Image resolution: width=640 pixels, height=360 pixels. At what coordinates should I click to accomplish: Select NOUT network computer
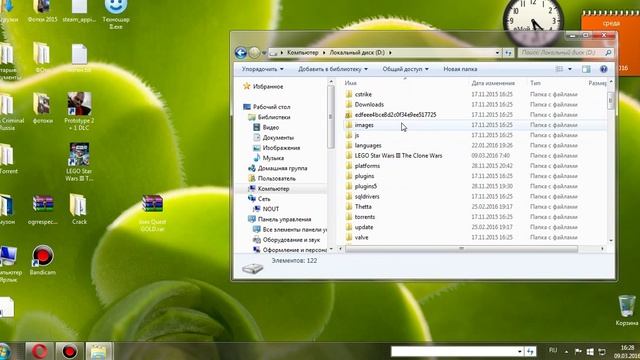click(x=271, y=209)
